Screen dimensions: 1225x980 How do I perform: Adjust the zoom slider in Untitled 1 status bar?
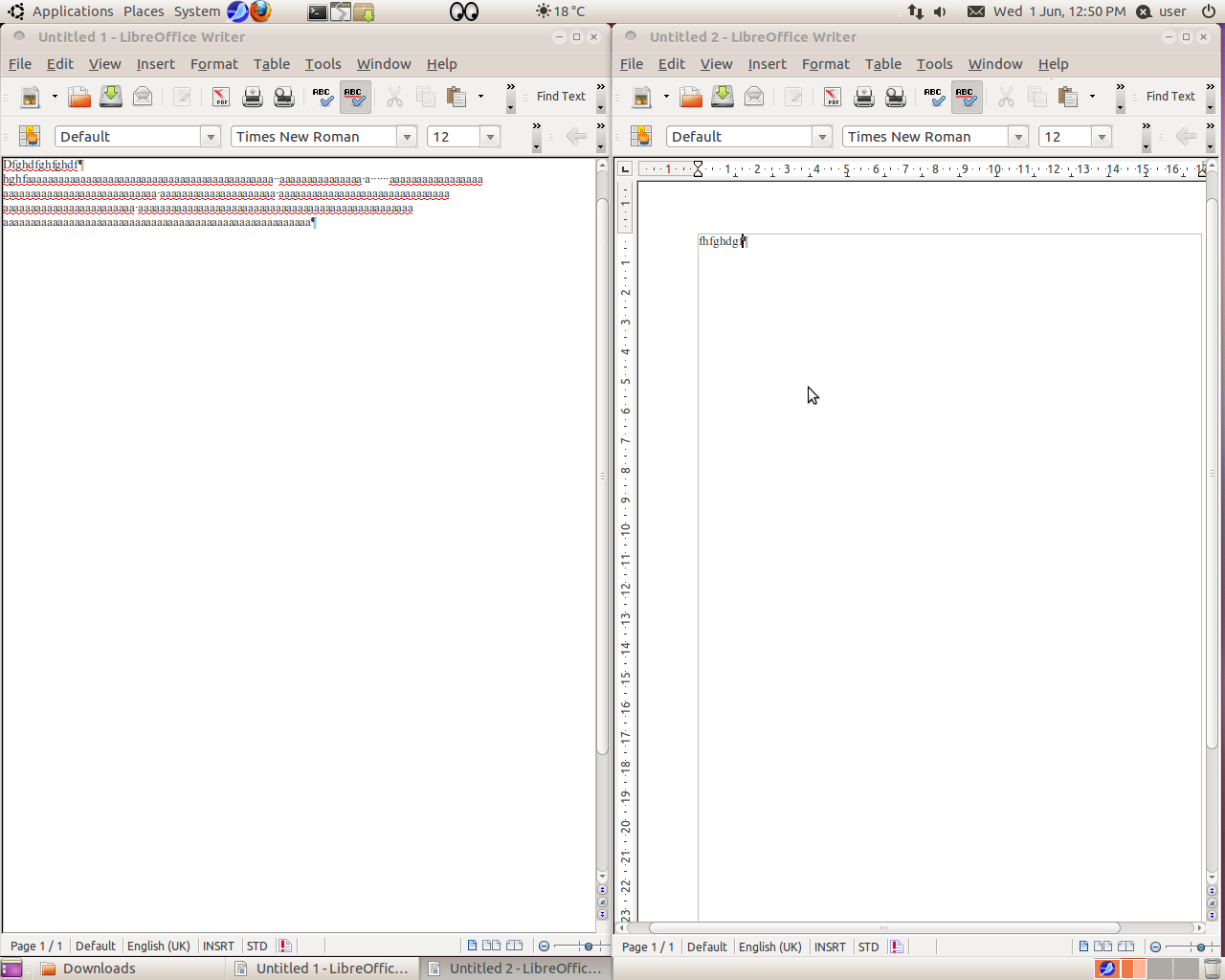588,946
